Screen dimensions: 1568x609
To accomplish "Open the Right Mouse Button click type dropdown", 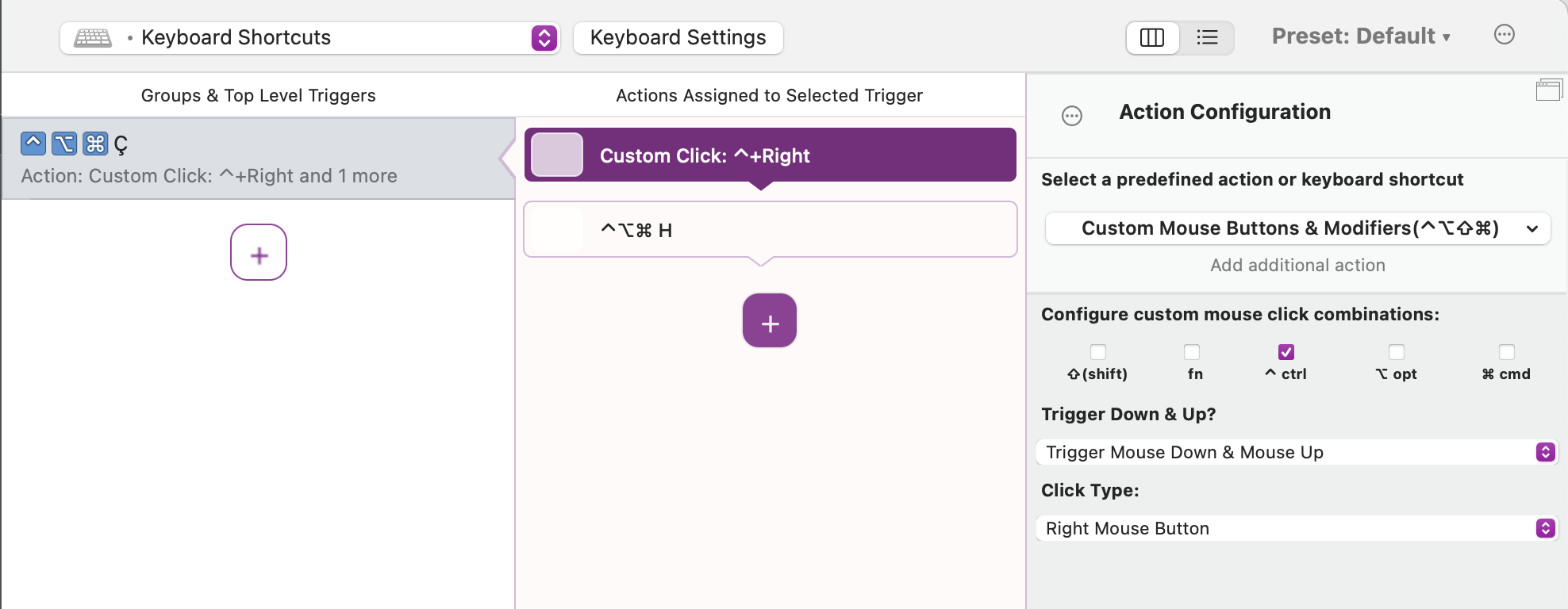I will click(1297, 528).
